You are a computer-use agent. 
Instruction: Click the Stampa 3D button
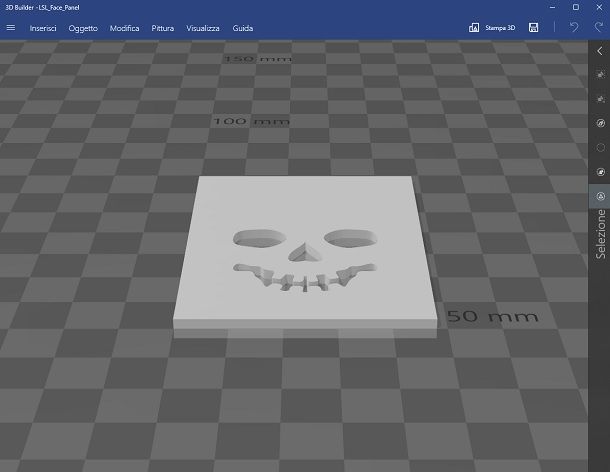pyautogui.click(x=492, y=28)
